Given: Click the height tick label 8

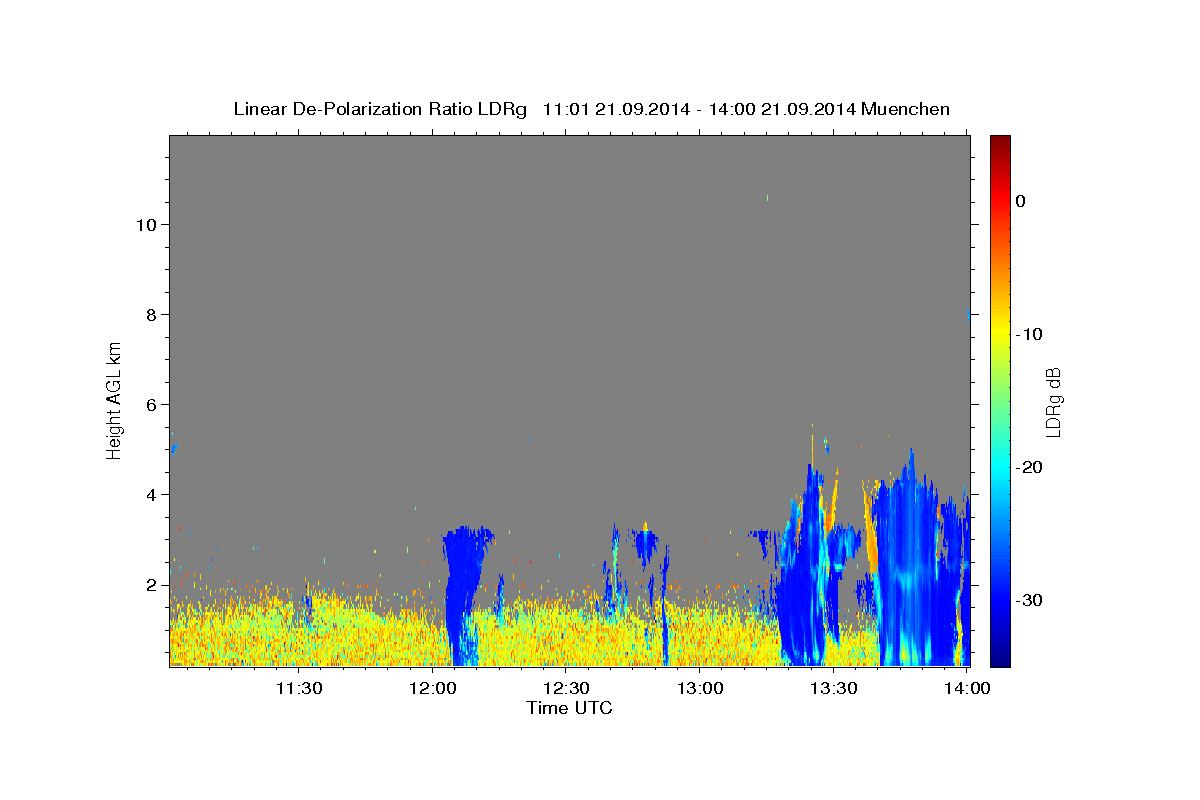Looking at the screenshot, I should (x=152, y=315).
